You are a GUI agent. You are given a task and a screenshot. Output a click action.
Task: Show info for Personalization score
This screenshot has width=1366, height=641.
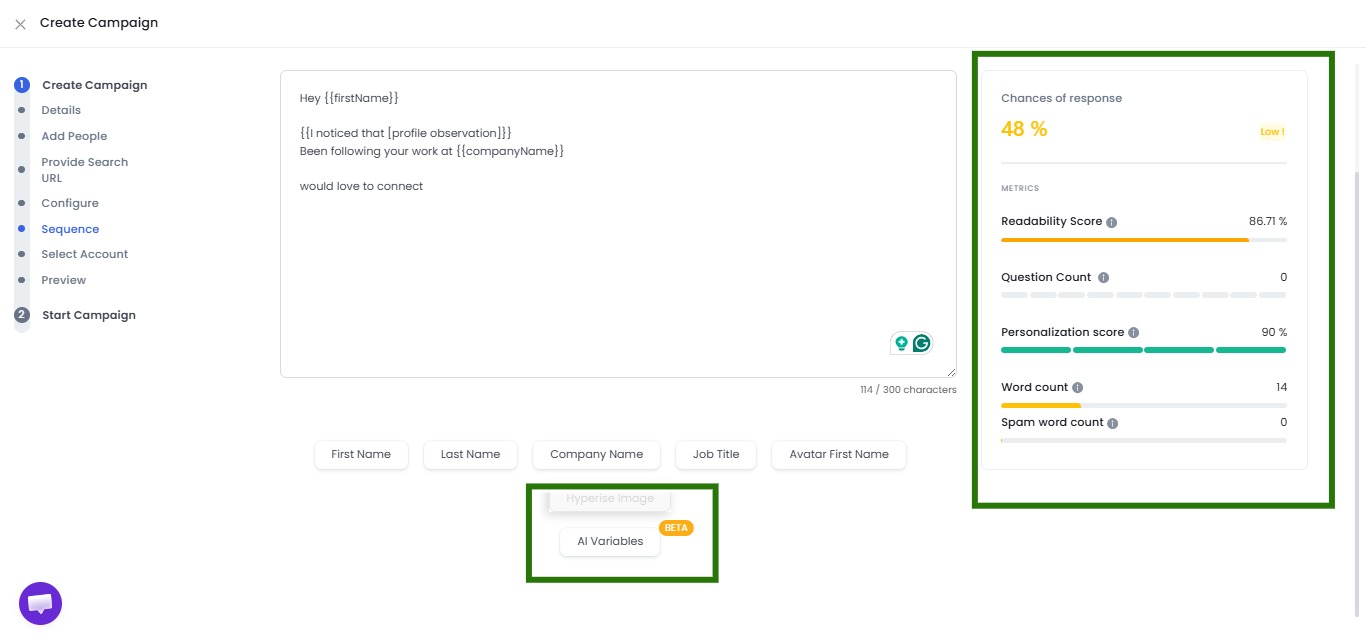[1133, 332]
